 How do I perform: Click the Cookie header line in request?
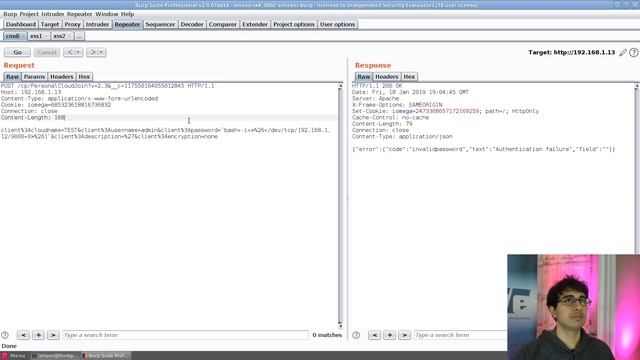click(56, 105)
